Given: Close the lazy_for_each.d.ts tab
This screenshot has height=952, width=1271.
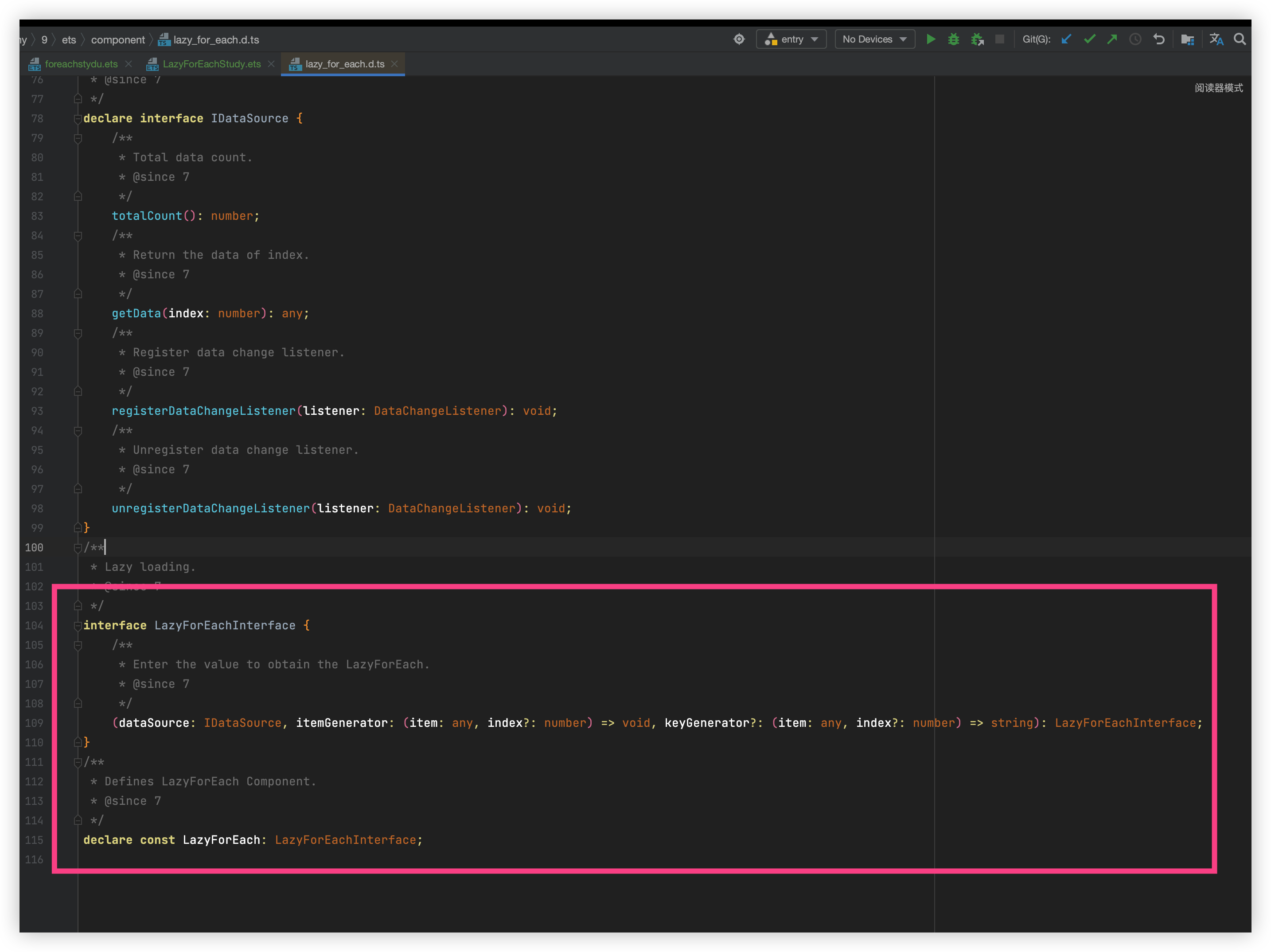Looking at the screenshot, I should pyautogui.click(x=395, y=64).
